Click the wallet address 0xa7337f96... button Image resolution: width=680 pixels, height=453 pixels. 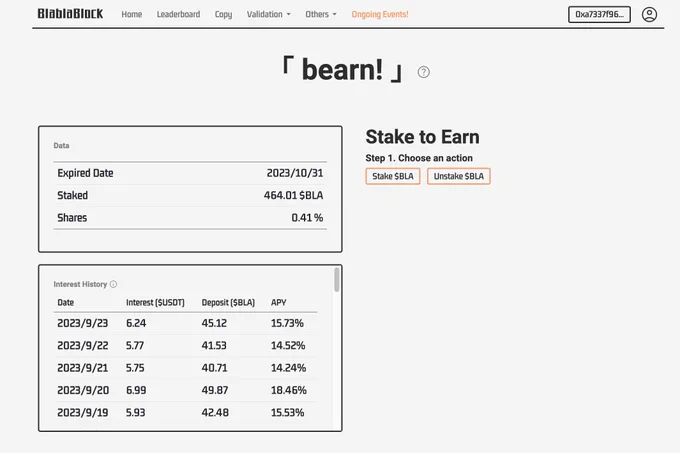pyautogui.click(x=599, y=14)
